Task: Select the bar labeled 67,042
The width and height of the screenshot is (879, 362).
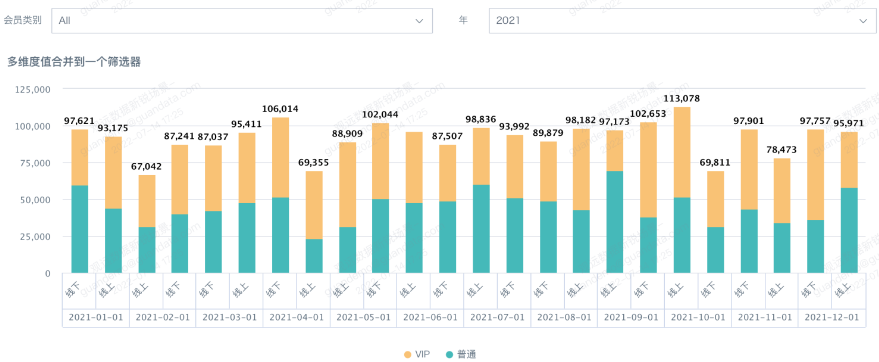Action: click(x=146, y=224)
